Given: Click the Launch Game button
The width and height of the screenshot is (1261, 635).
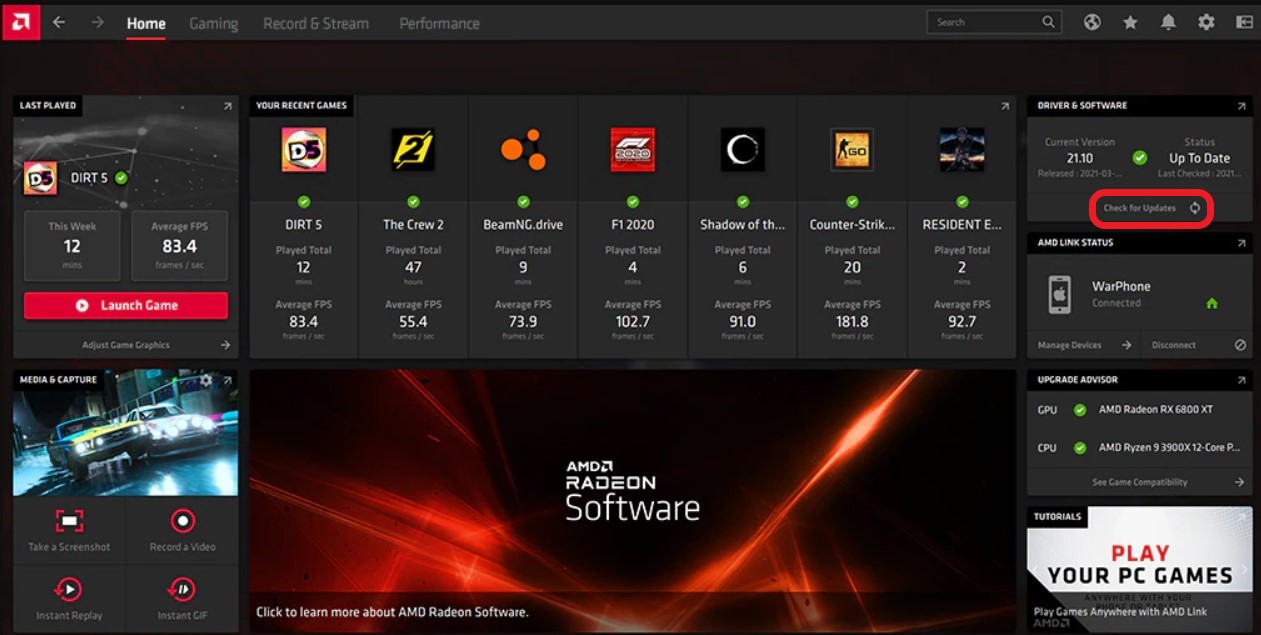Looking at the screenshot, I should click(x=126, y=306).
